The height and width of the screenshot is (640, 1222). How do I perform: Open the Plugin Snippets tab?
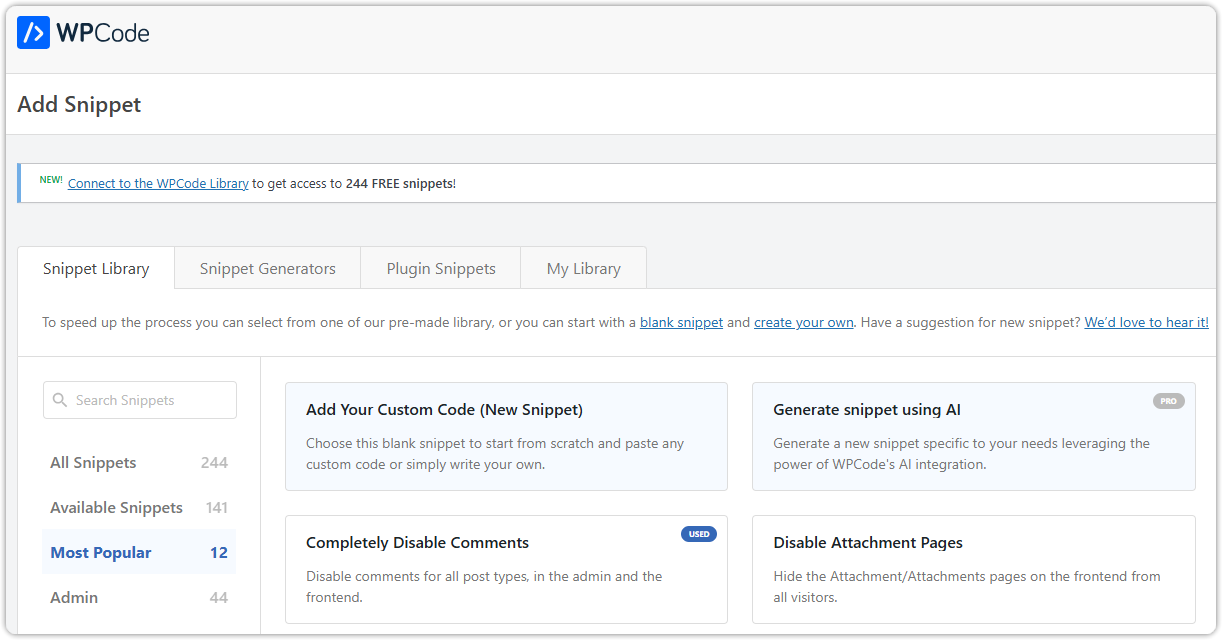click(441, 268)
